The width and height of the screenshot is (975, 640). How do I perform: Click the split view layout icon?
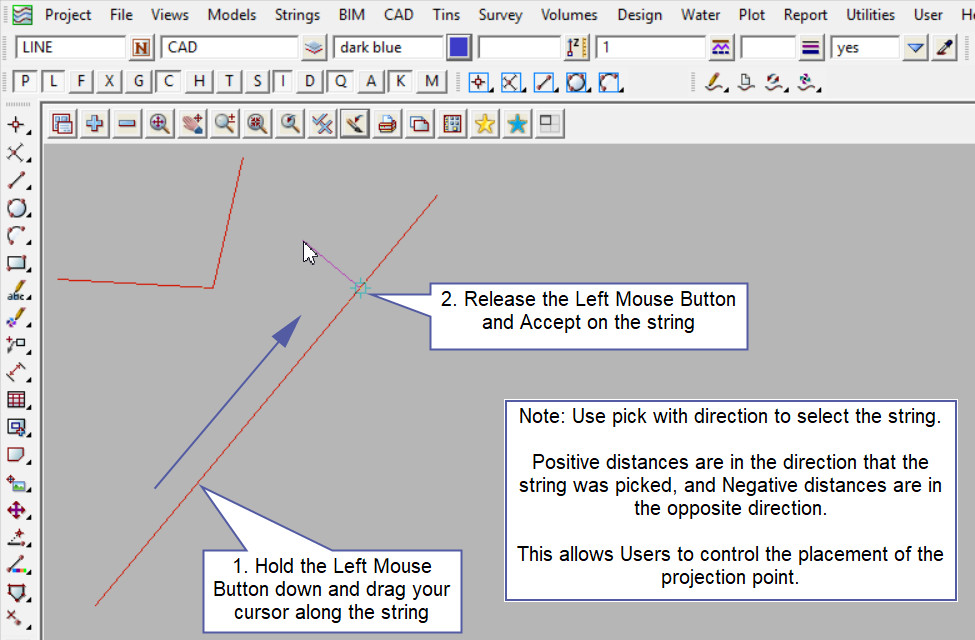pos(550,124)
